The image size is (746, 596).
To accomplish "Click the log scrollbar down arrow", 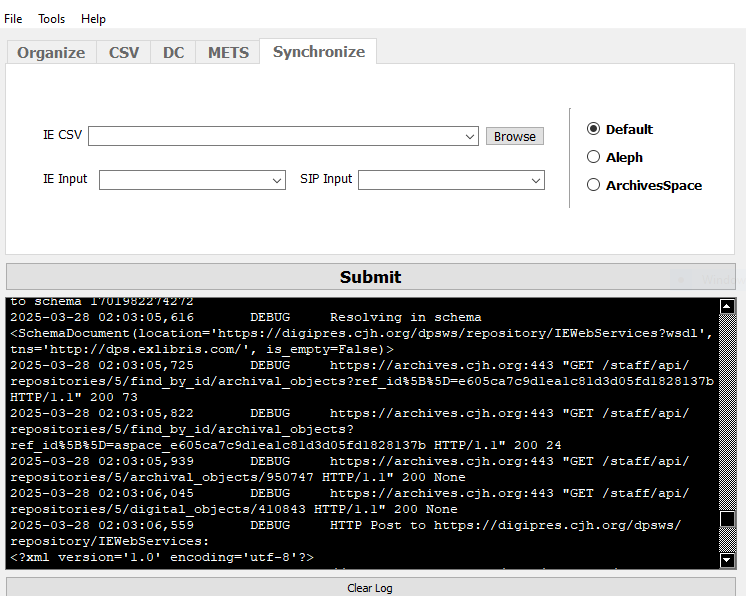I will [x=727, y=561].
